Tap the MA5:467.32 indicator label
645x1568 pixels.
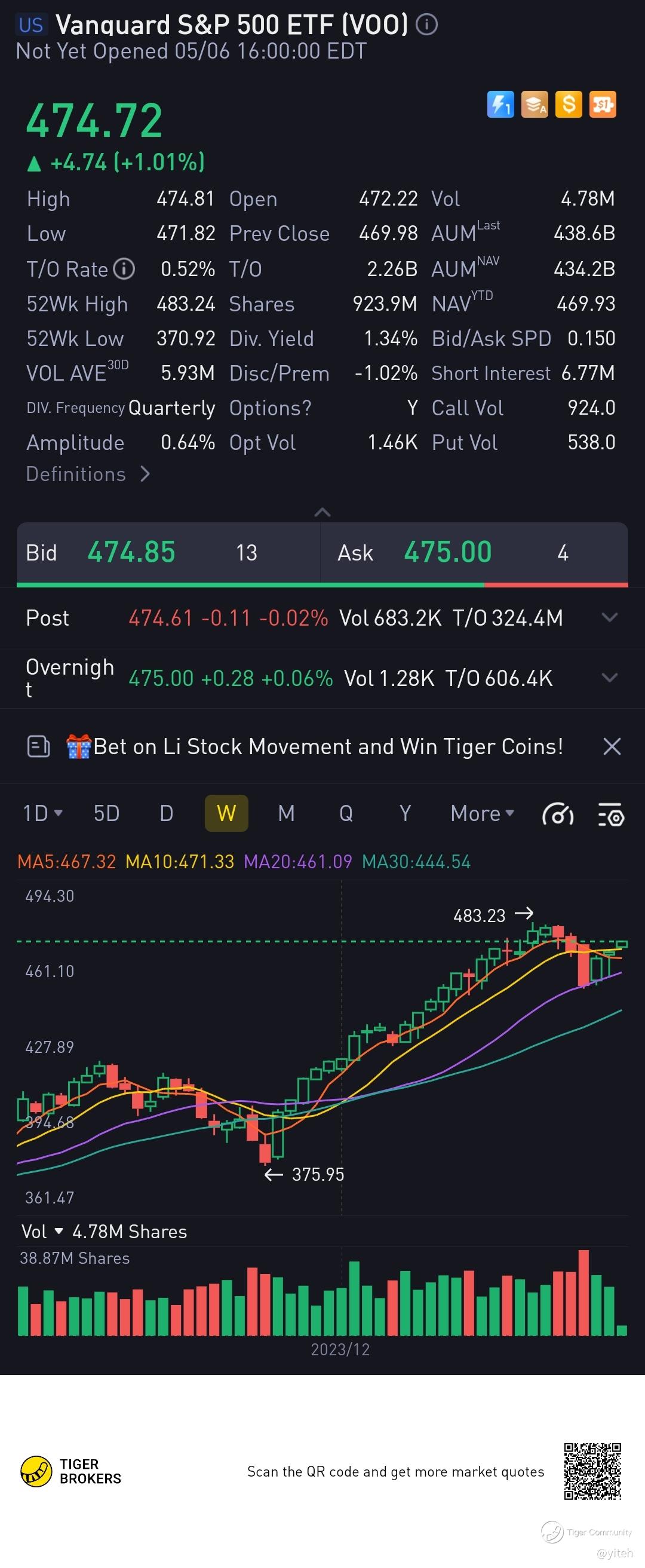click(x=66, y=861)
